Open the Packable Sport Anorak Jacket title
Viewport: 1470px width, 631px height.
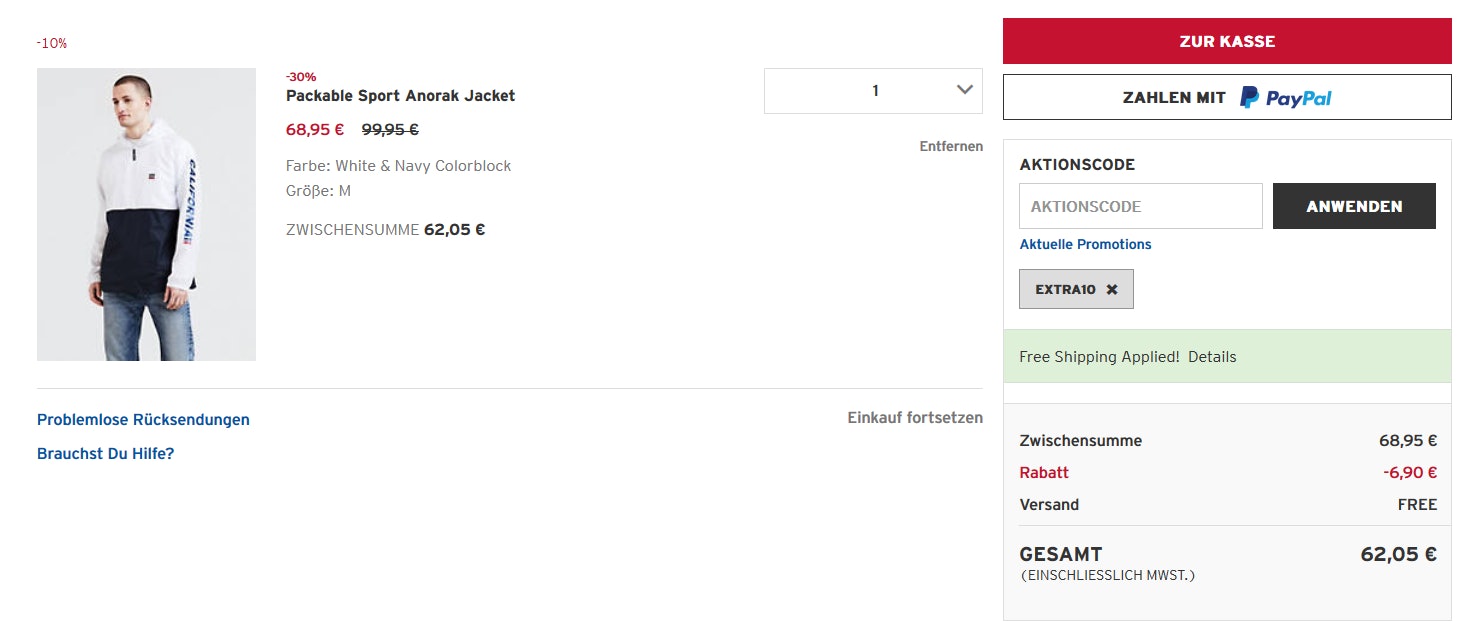pos(400,96)
